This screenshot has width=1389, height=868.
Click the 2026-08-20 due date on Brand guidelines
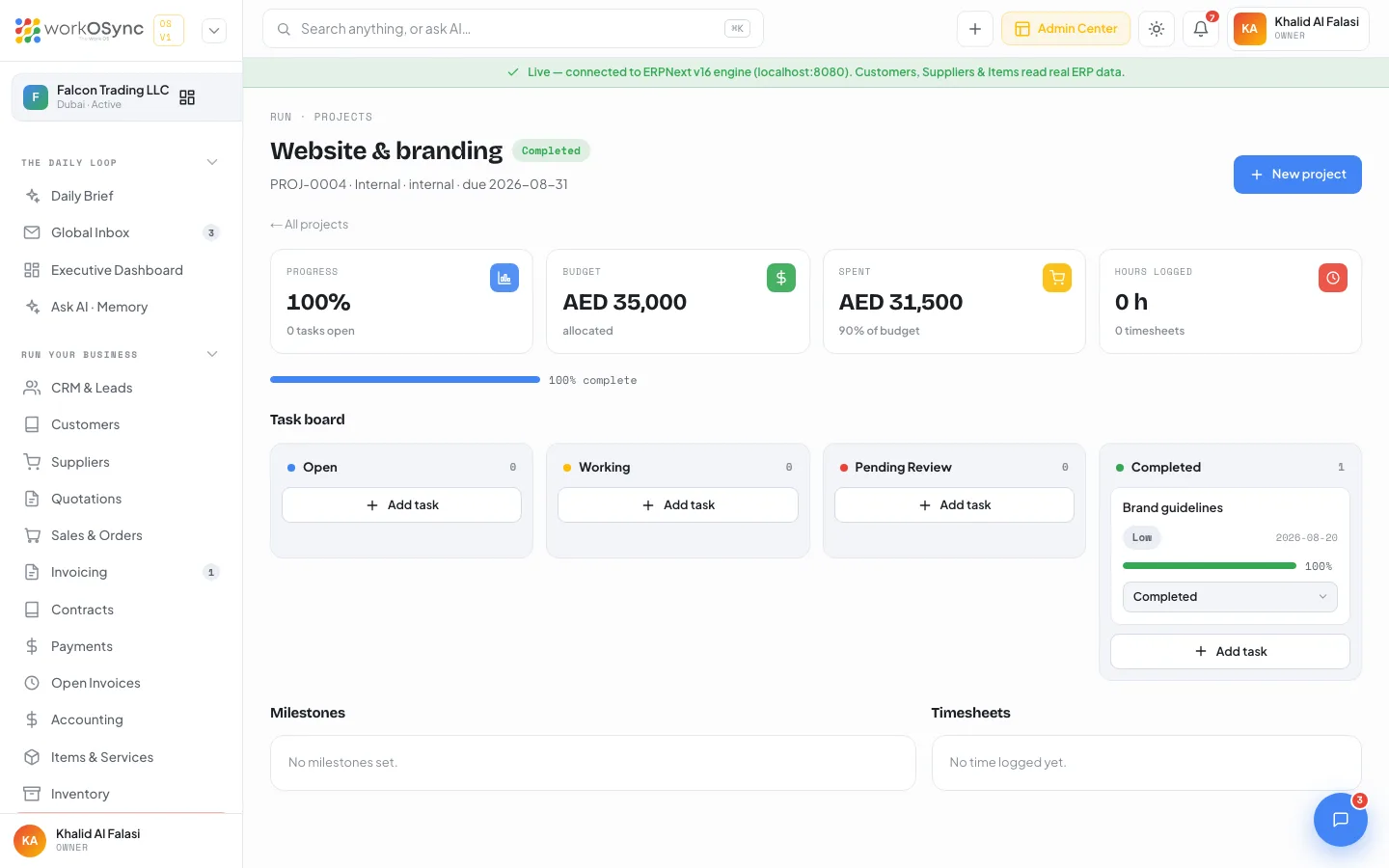(1306, 538)
